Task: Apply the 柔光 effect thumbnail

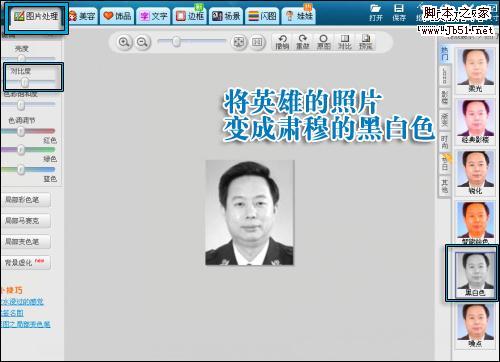Action: pyautogui.click(x=475, y=71)
